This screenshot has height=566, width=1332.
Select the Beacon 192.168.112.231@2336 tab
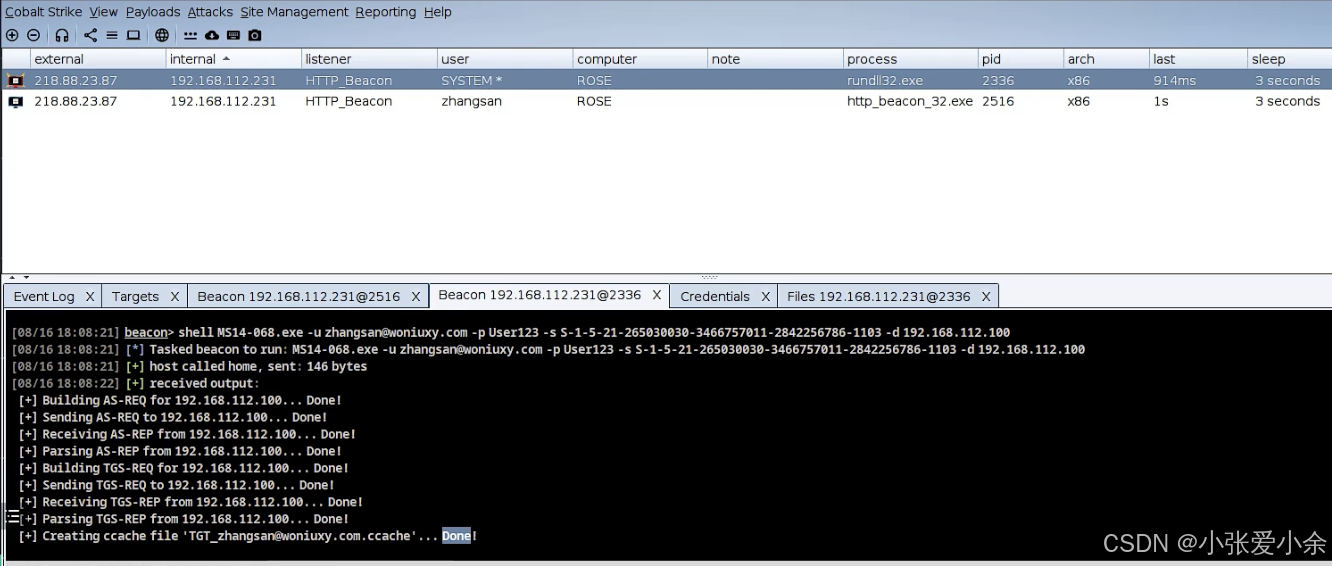click(540, 295)
